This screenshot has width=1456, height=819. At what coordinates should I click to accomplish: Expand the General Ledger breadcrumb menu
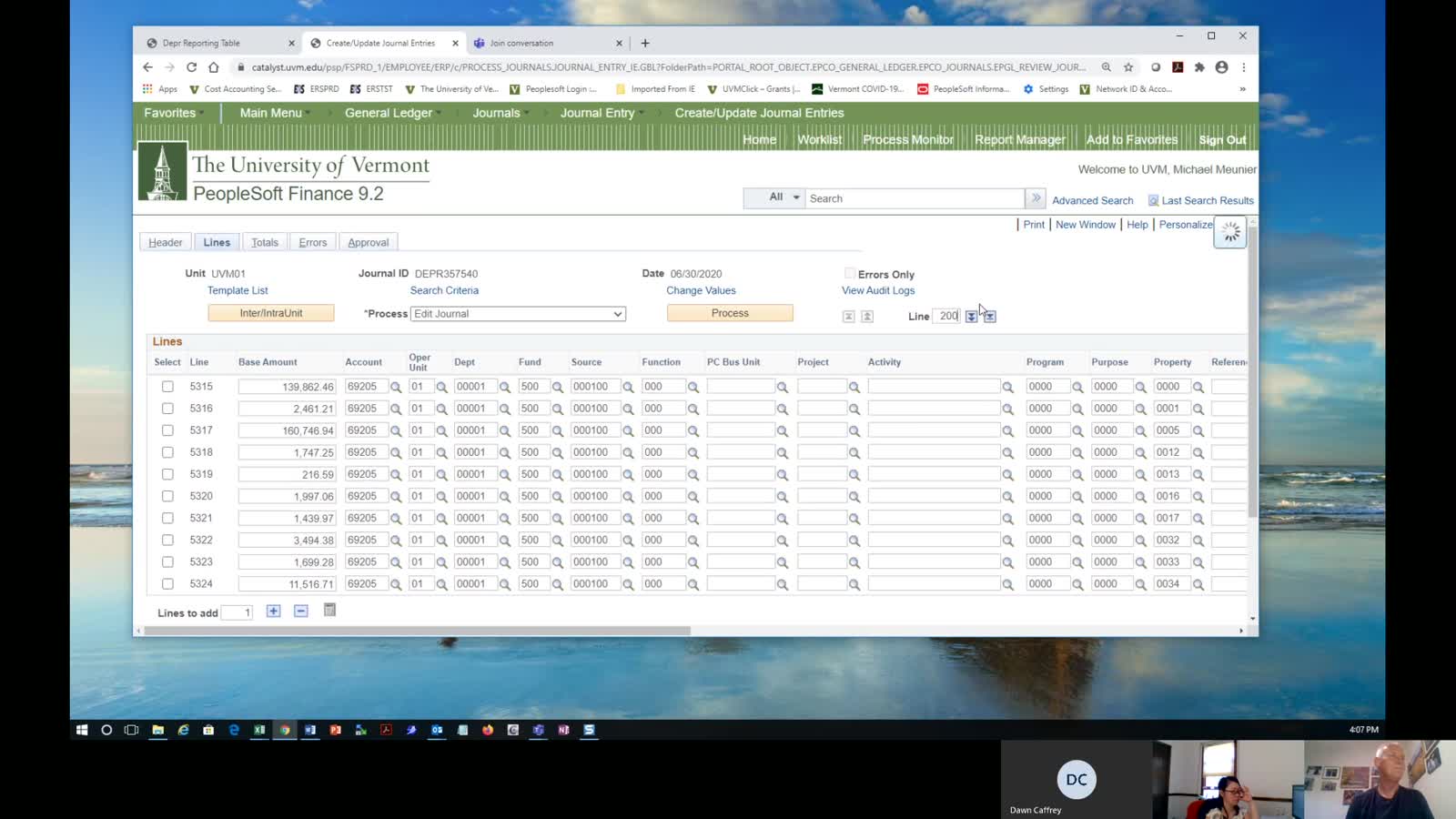tap(389, 113)
